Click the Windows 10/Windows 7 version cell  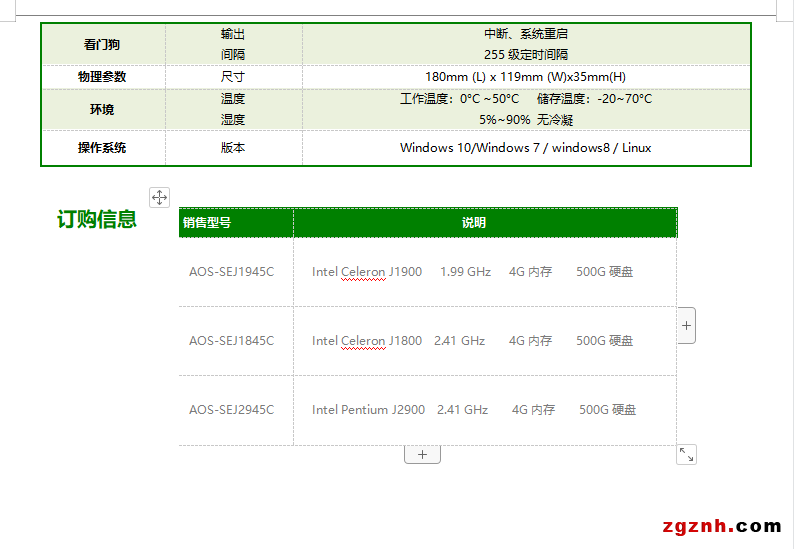(525, 148)
